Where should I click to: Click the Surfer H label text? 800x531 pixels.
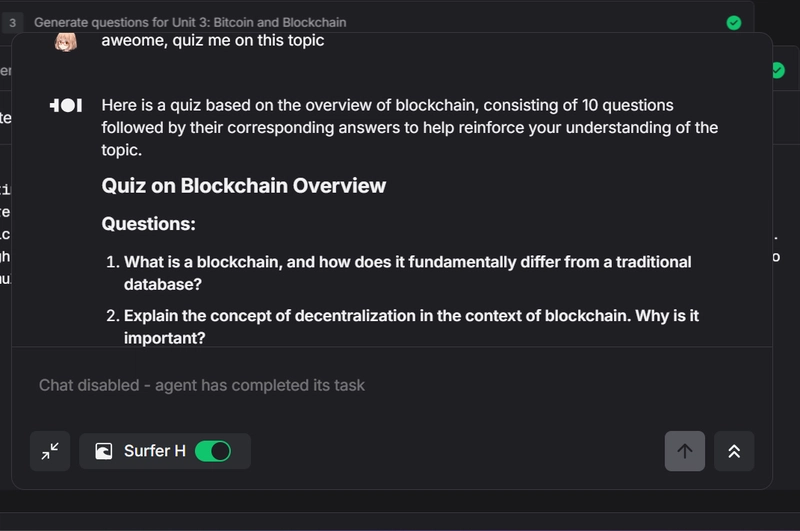point(155,451)
